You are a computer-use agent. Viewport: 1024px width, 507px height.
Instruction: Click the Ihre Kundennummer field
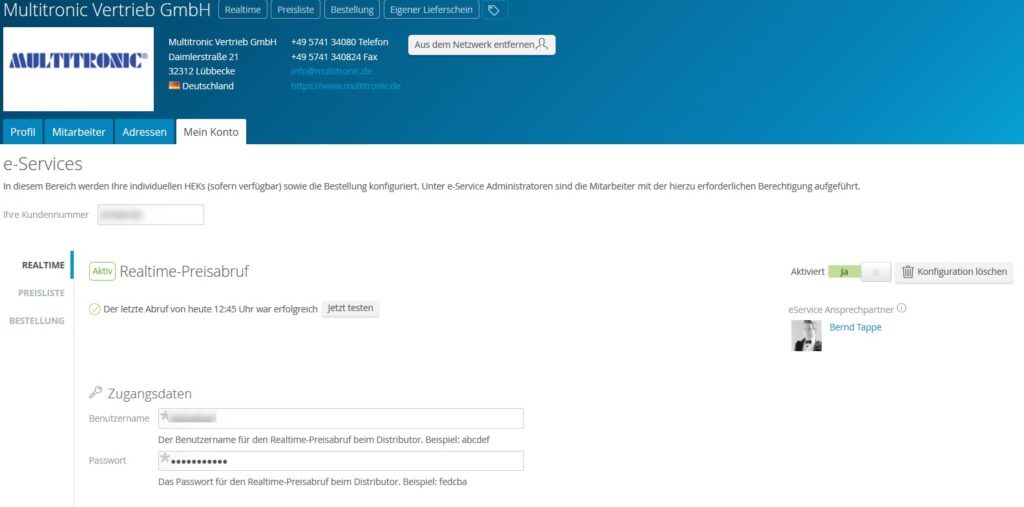150,214
